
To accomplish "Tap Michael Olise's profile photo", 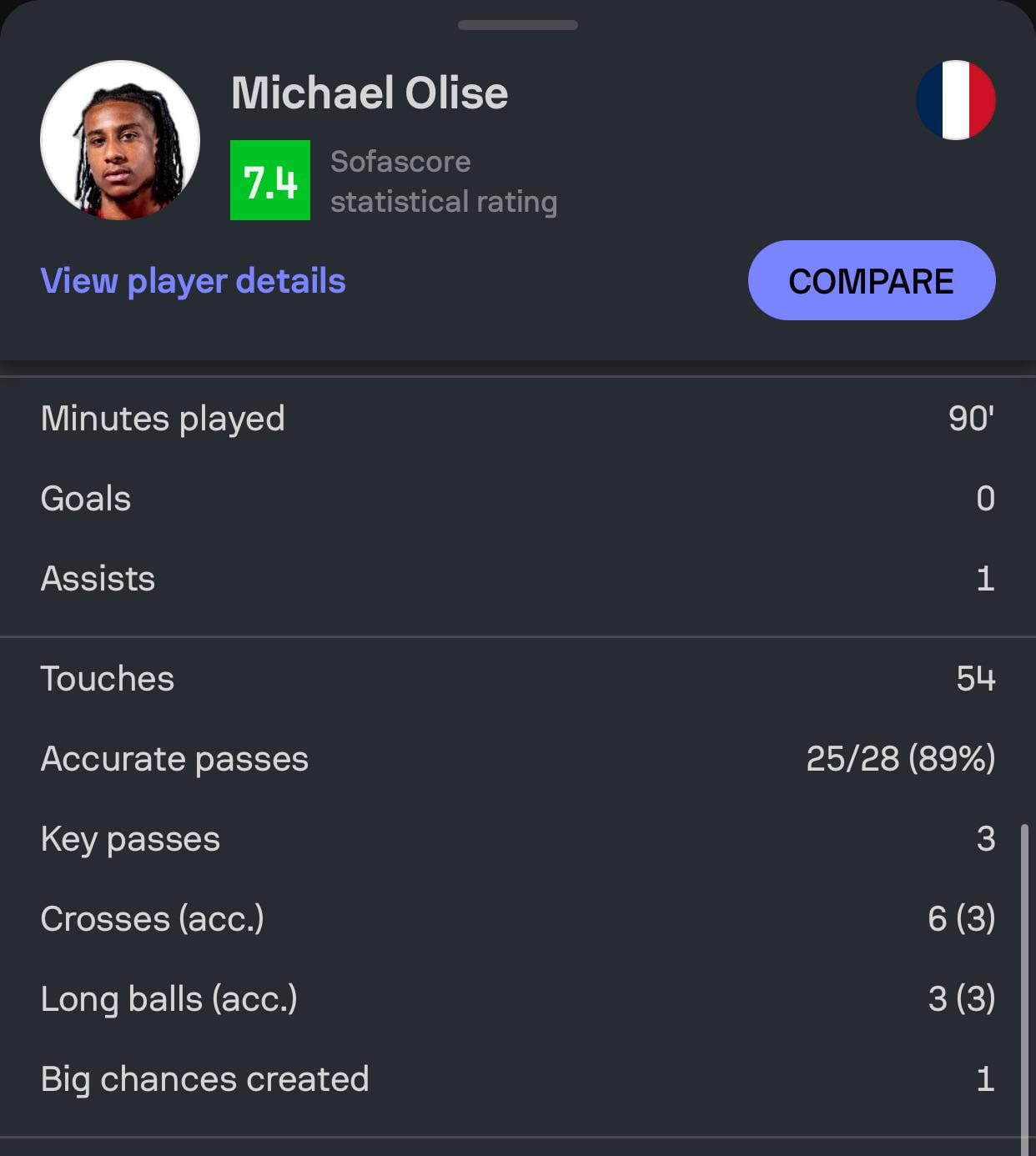I will tap(120, 140).
